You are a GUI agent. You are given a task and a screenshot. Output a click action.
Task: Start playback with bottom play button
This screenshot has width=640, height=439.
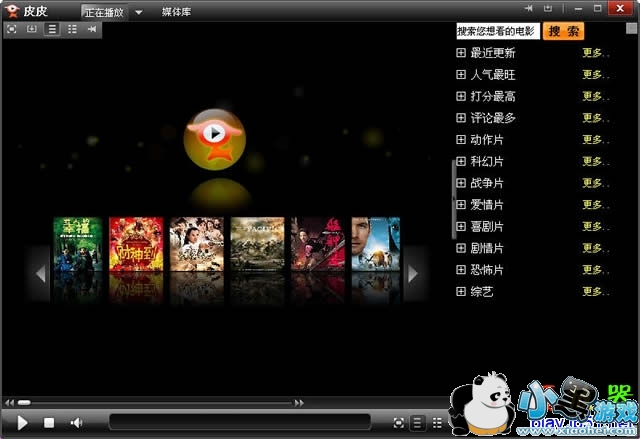pyautogui.click(x=22, y=423)
